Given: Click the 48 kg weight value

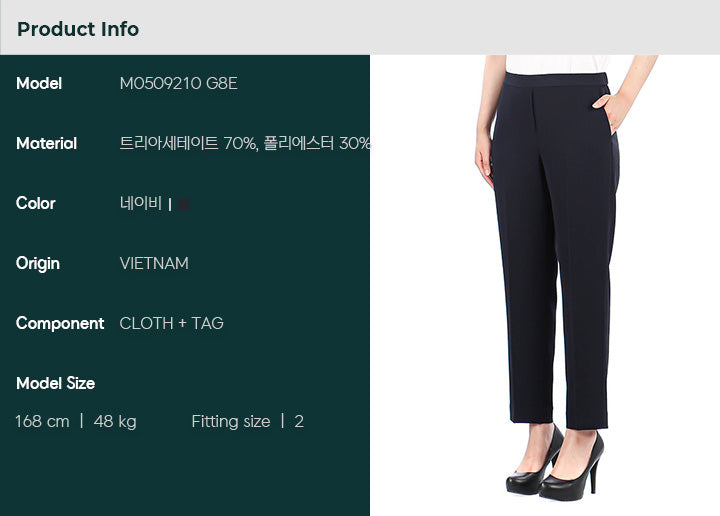Looking at the screenshot, I should pyautogui.click(x=115, y=421).
